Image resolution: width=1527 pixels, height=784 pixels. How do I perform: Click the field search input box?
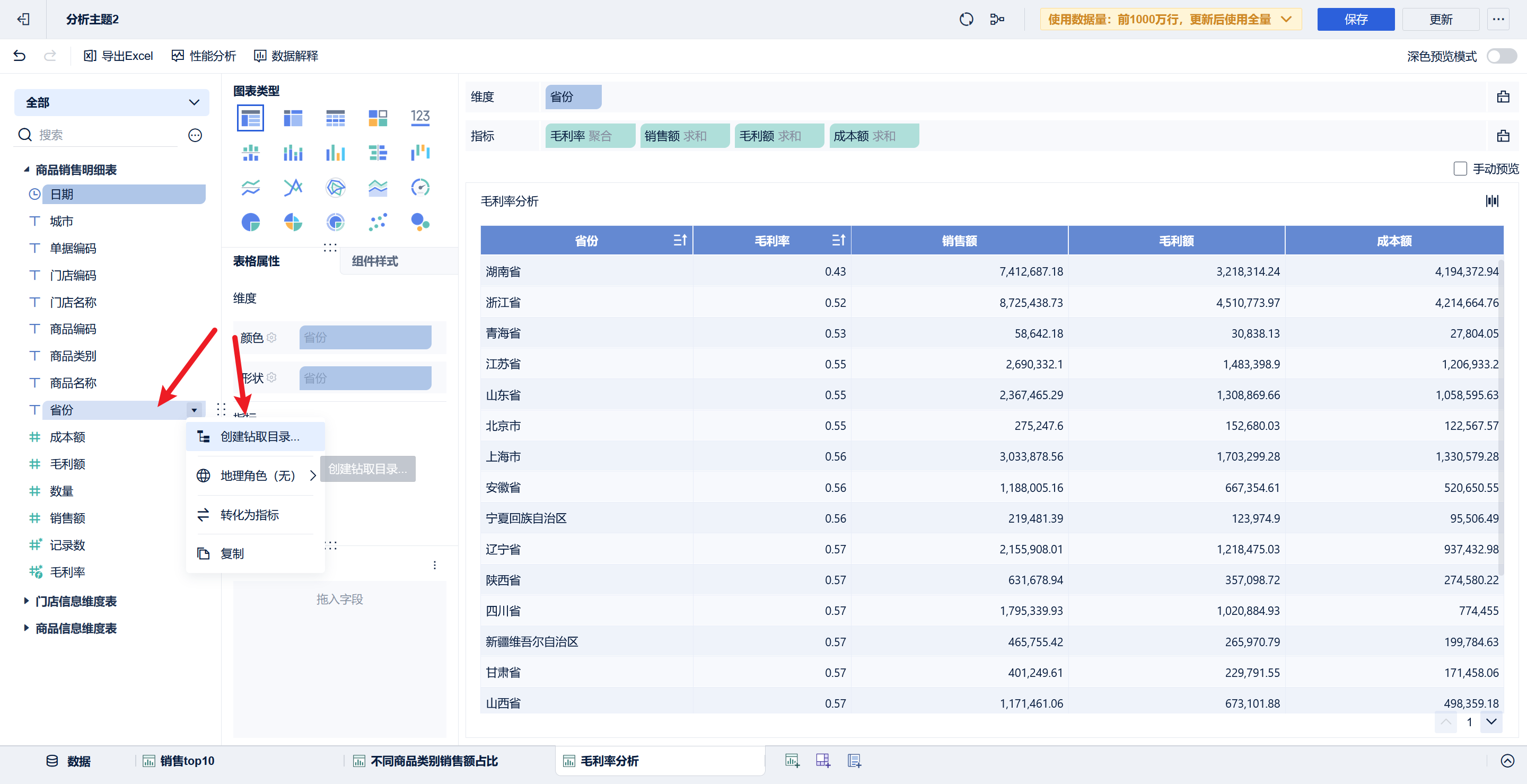tap(107, 135)
